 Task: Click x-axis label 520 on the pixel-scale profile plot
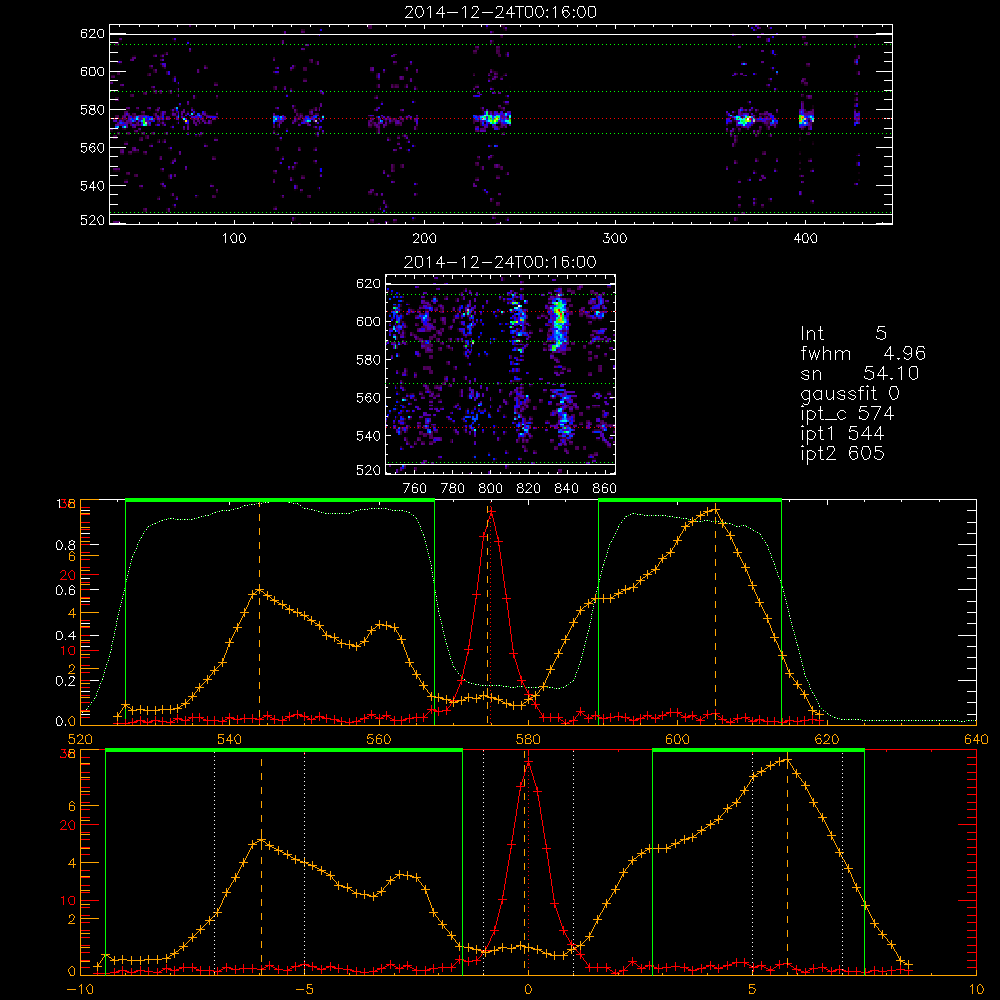click(x=80, y=739)
